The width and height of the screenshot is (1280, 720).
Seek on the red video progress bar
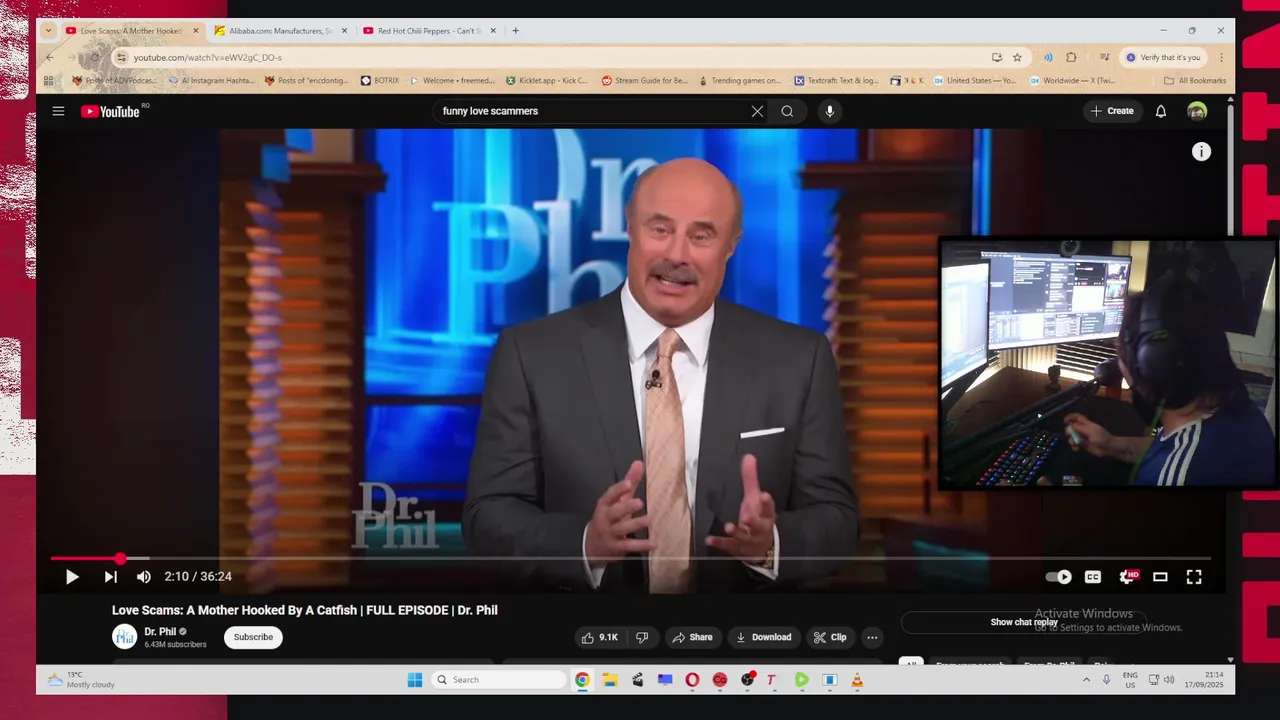click(x=630, y=558)
